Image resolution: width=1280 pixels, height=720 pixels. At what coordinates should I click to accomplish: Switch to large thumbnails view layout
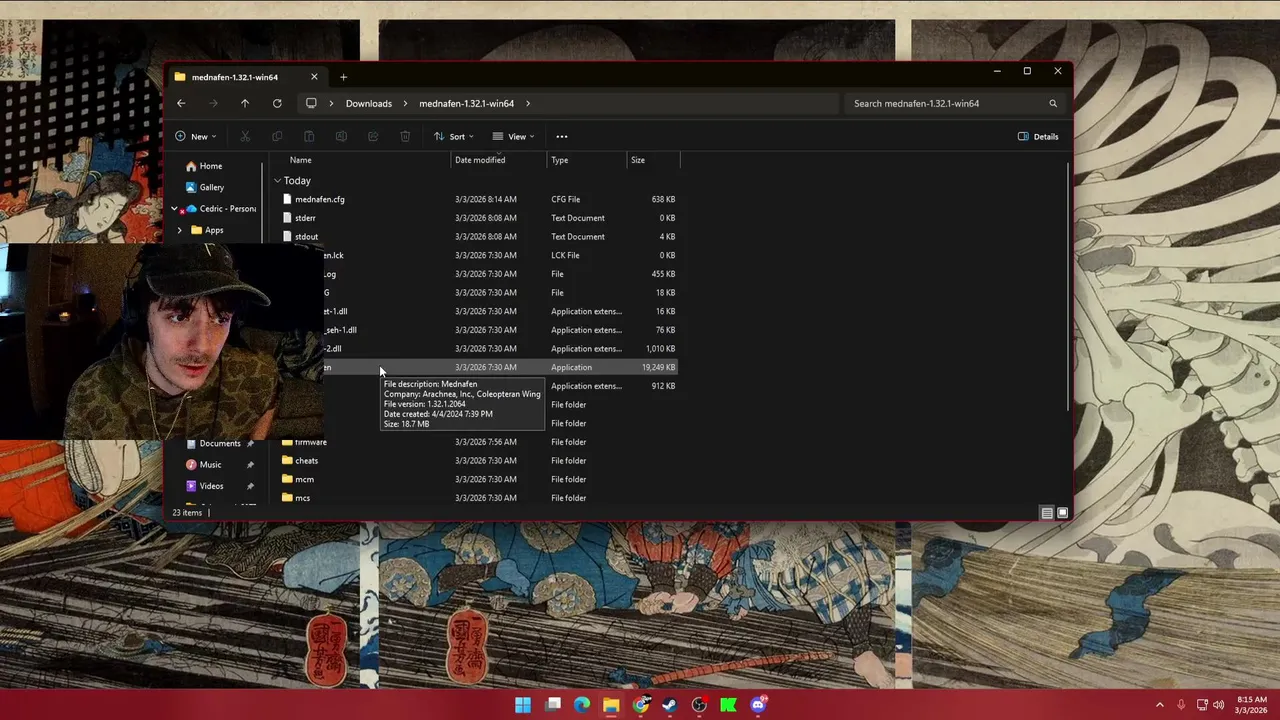click(1062, 513)
